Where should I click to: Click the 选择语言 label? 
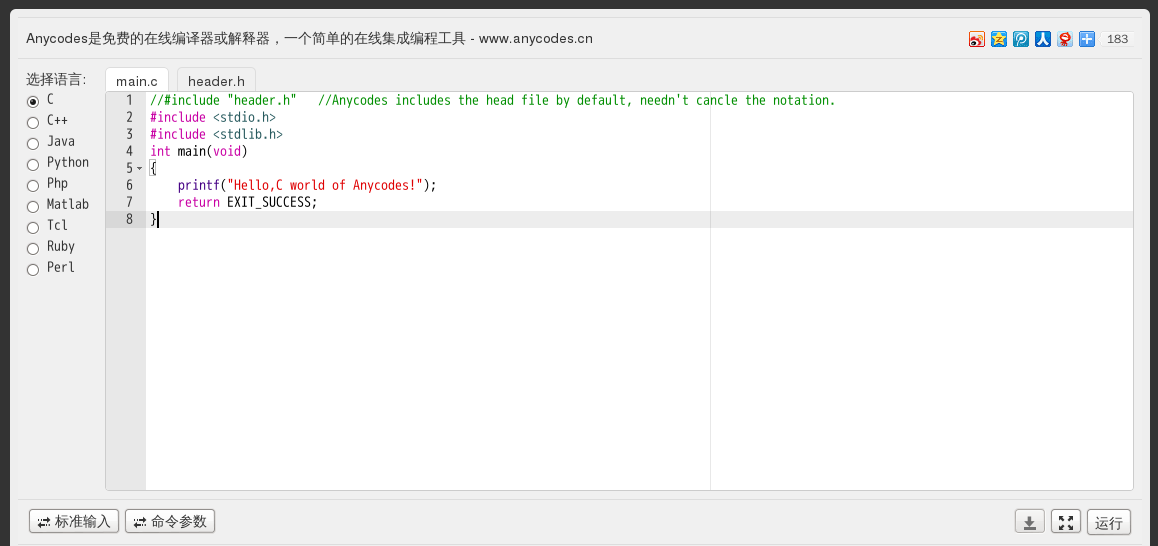point(56,79)
